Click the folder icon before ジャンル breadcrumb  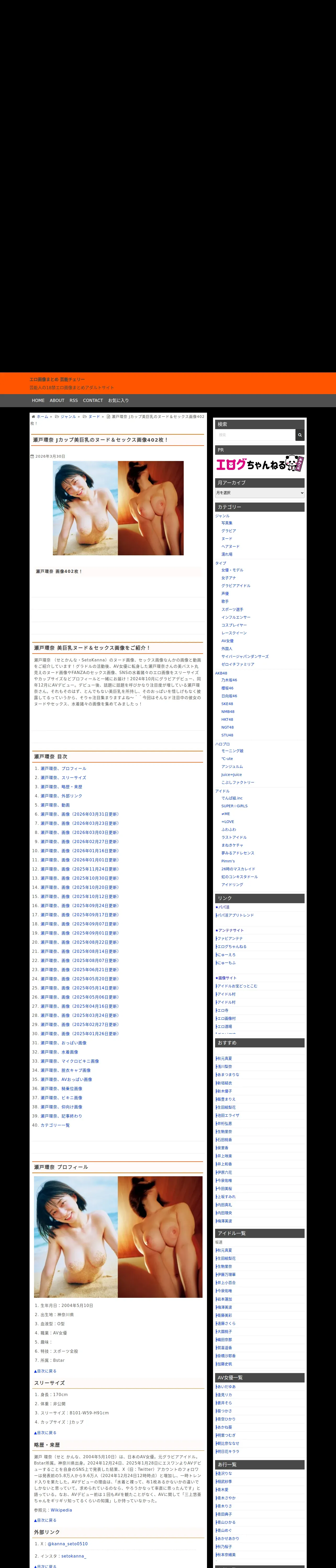58,416
